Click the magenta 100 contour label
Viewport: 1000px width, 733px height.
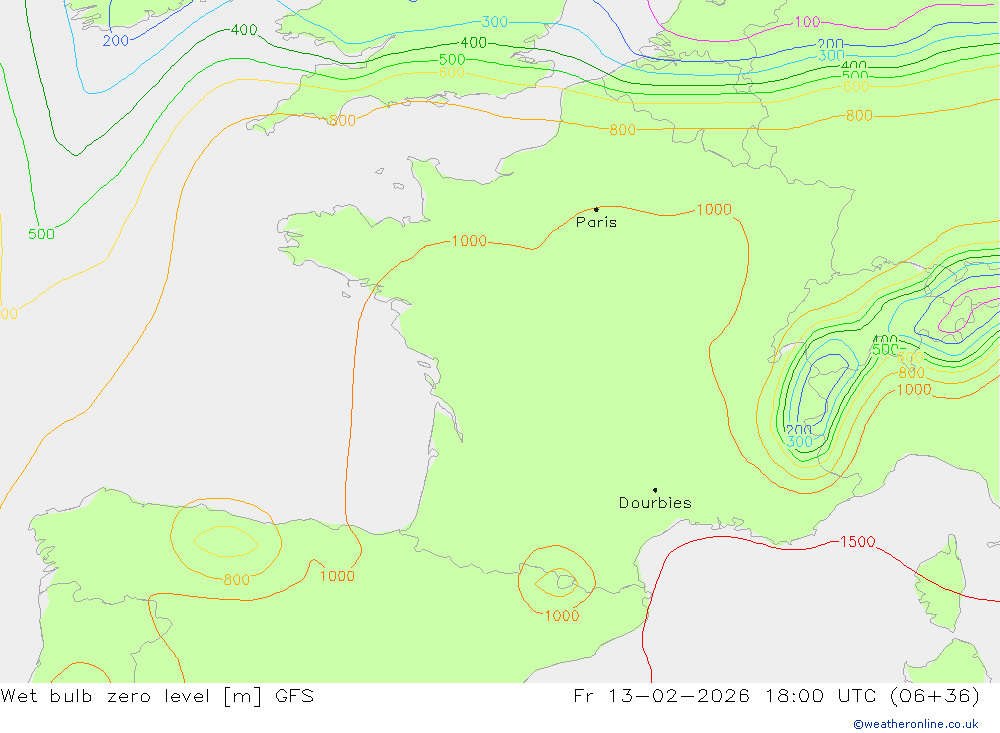(807, 22)
